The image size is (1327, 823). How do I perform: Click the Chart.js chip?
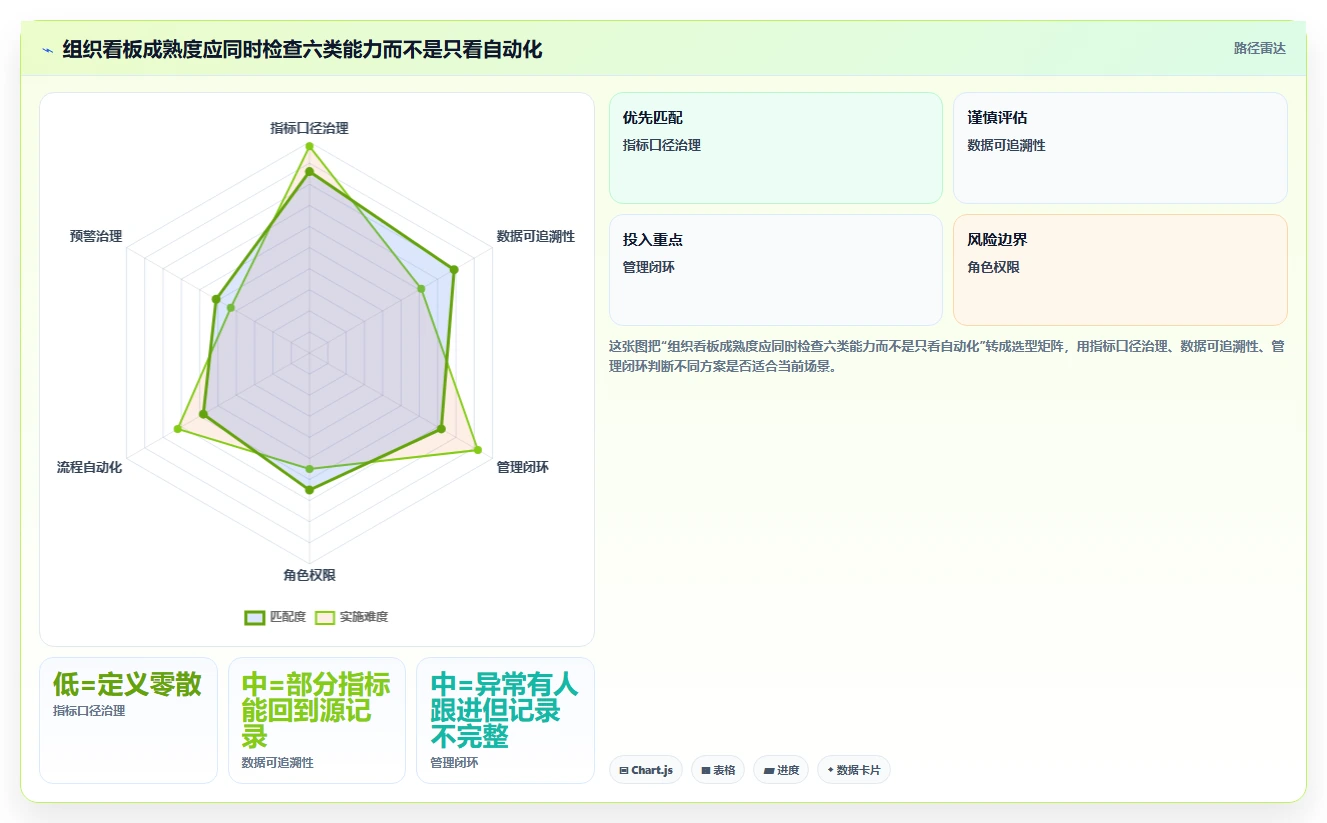646,770
